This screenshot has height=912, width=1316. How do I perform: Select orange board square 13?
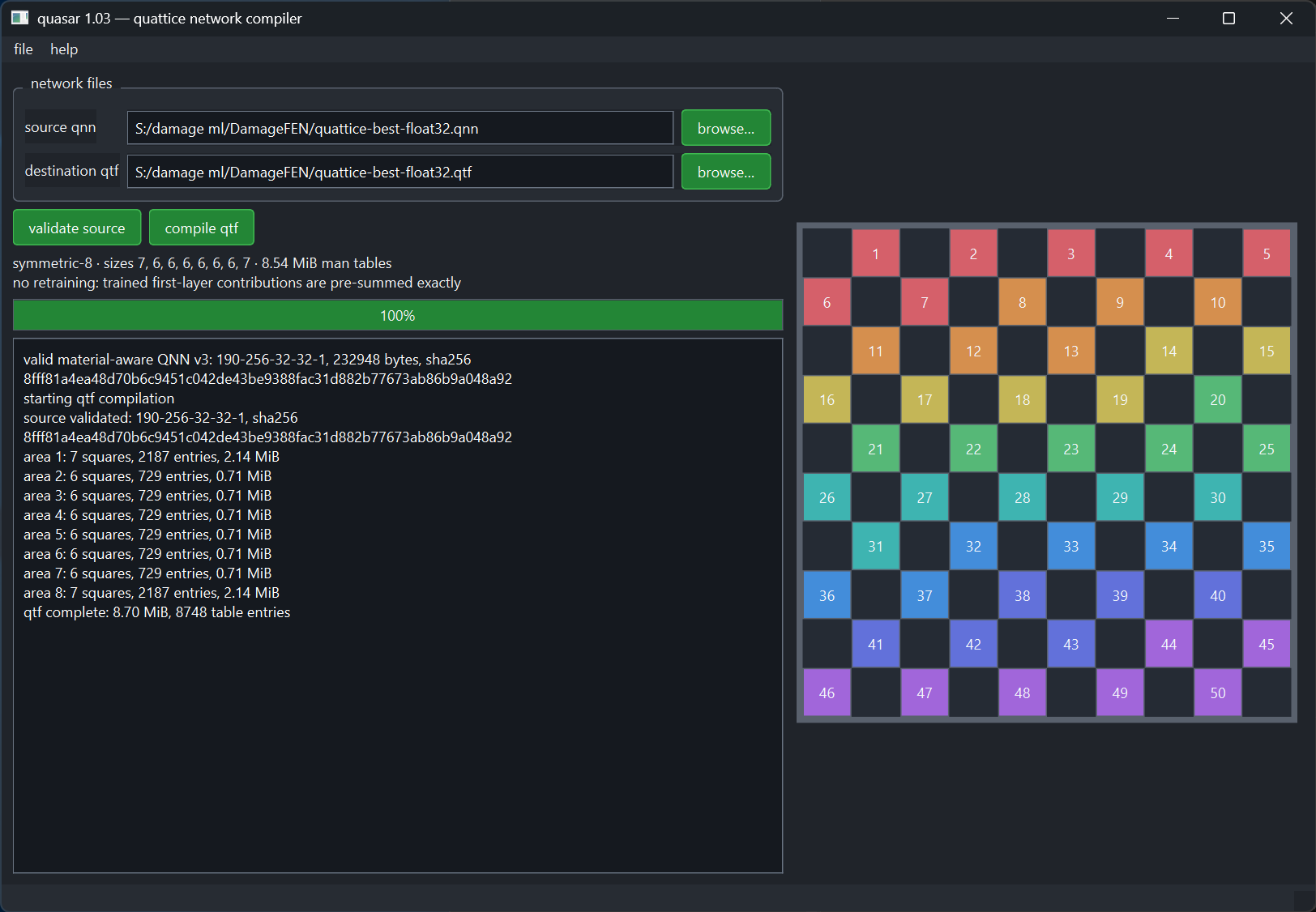1071,351
